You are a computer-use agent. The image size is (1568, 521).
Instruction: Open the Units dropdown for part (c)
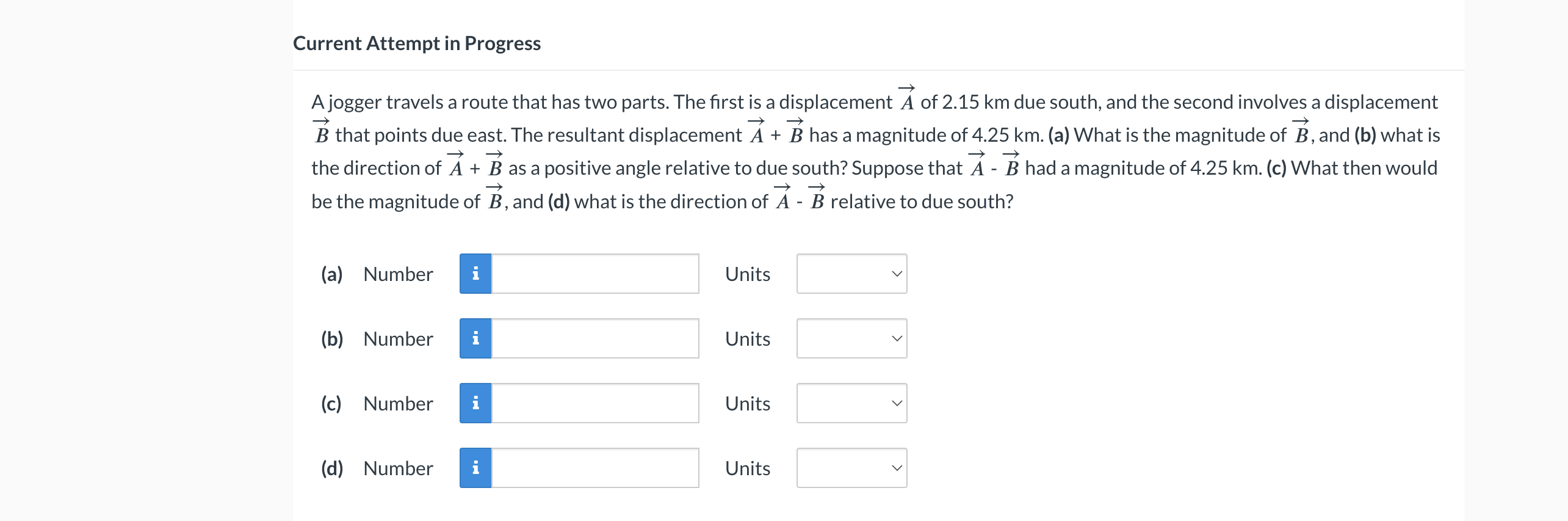pyautogui.click(x=851, y=403)
